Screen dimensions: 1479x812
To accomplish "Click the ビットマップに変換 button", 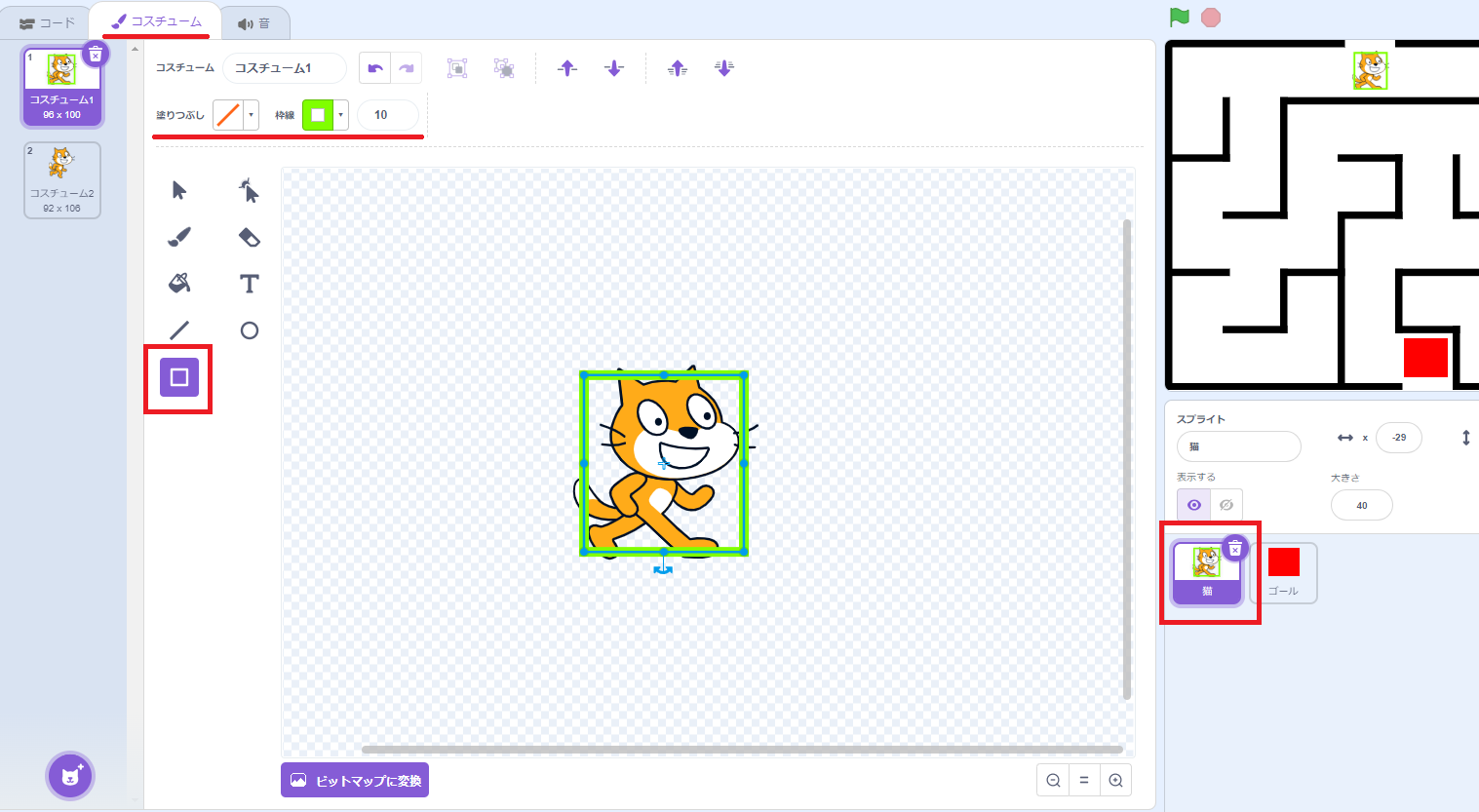I will point(354,780).
